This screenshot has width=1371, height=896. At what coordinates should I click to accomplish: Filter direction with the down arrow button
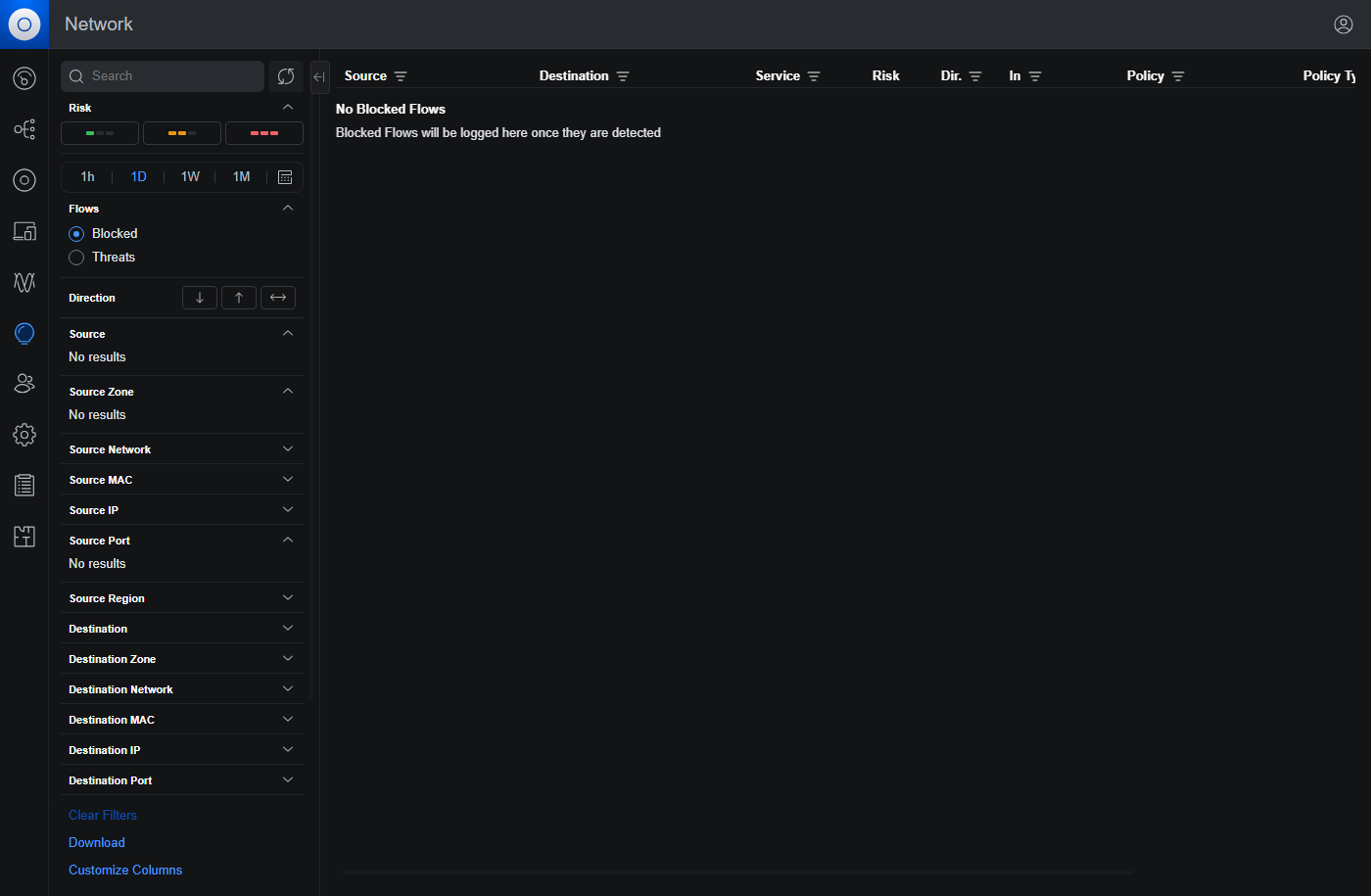click(x=200, y=298)
